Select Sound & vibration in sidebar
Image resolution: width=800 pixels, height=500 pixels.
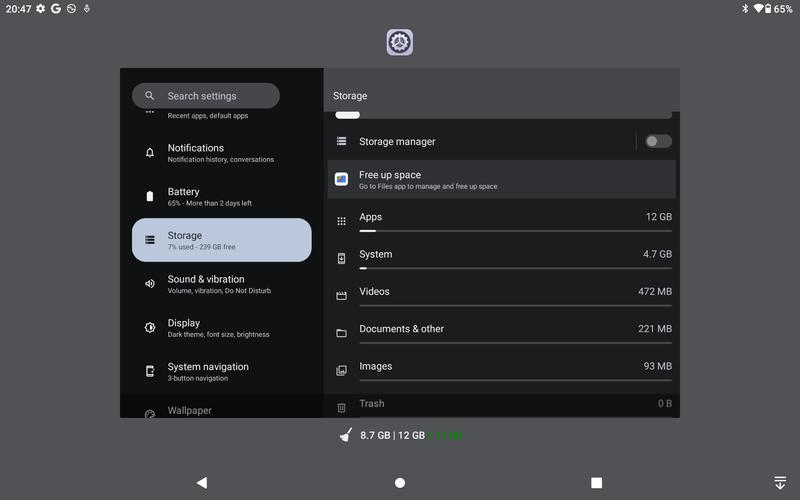(x=221, y=284)
